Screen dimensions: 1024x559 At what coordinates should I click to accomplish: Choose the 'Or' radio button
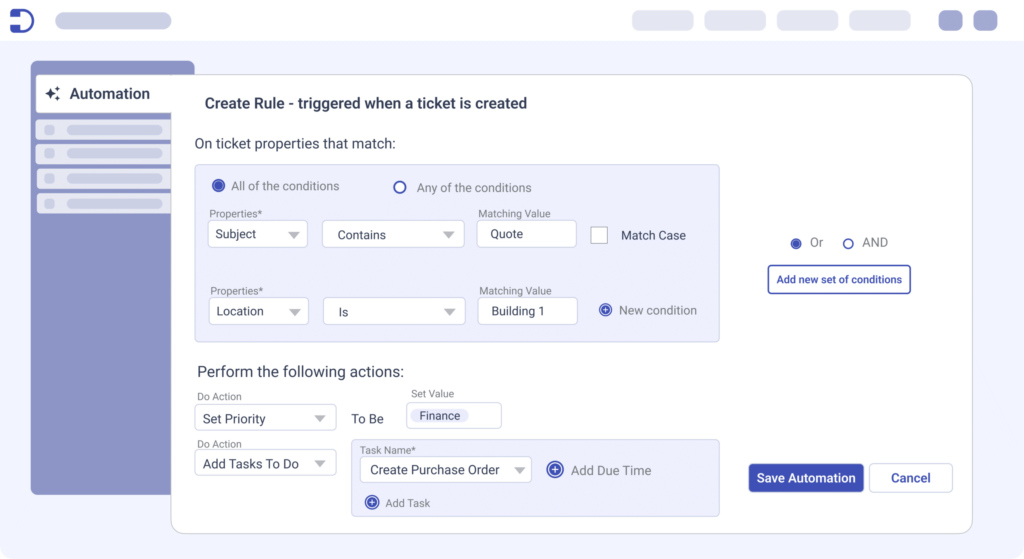[x=796, y=243]
